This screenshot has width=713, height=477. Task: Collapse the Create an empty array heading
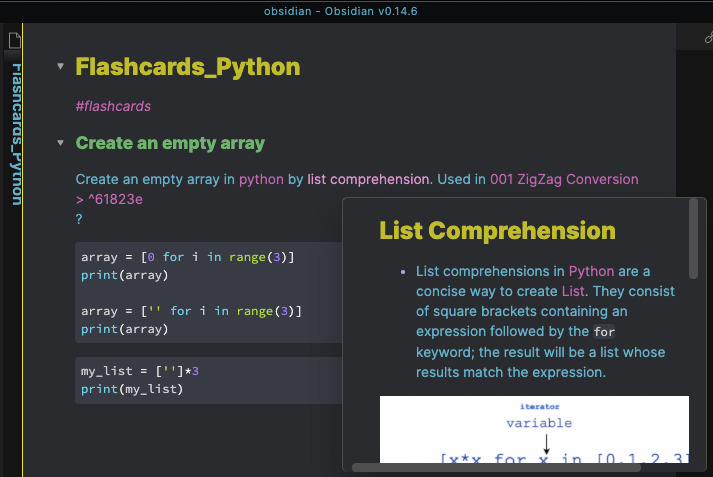coord(60,143)
